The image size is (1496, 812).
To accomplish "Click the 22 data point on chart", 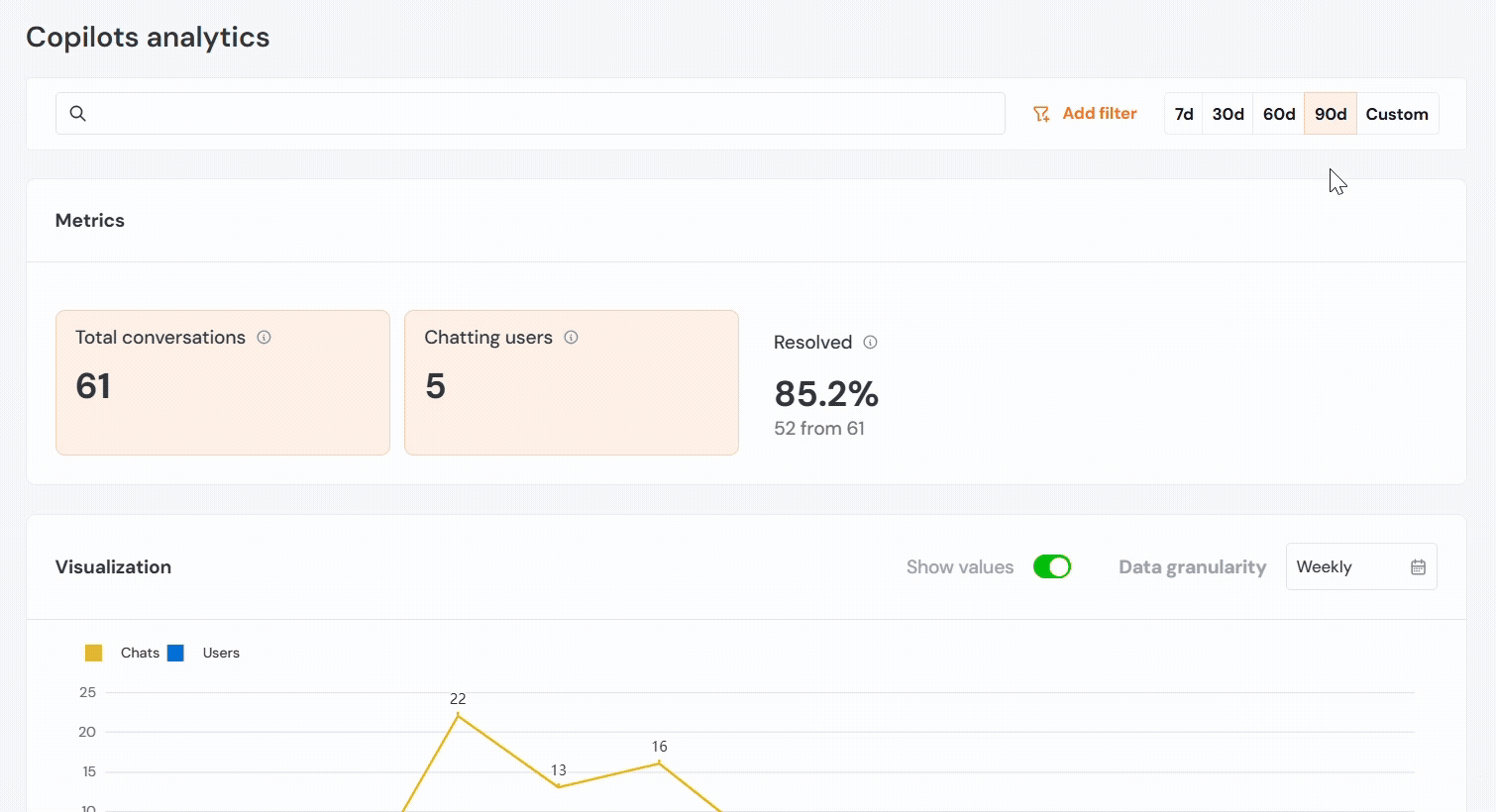I will point(458,715).
